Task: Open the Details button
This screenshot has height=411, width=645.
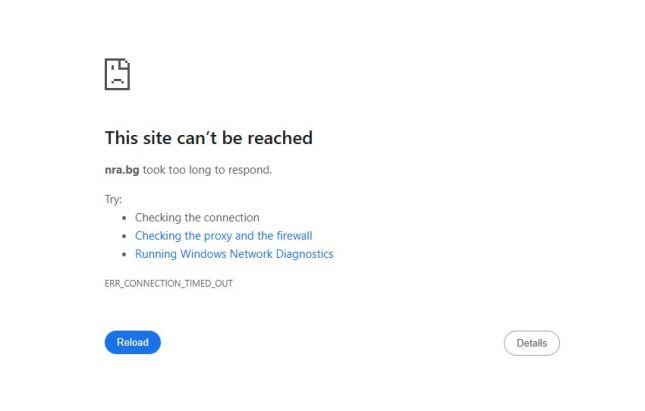Action: pos(531,343)
